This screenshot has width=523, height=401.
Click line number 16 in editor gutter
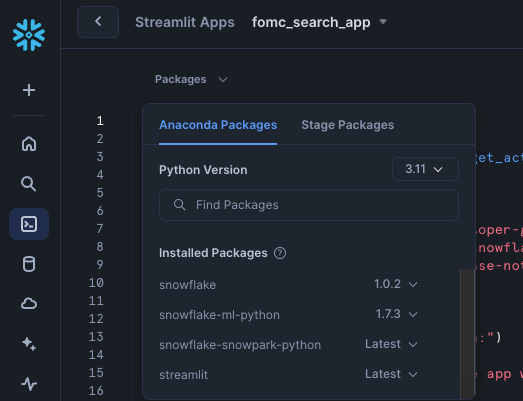tap(96, 391)
